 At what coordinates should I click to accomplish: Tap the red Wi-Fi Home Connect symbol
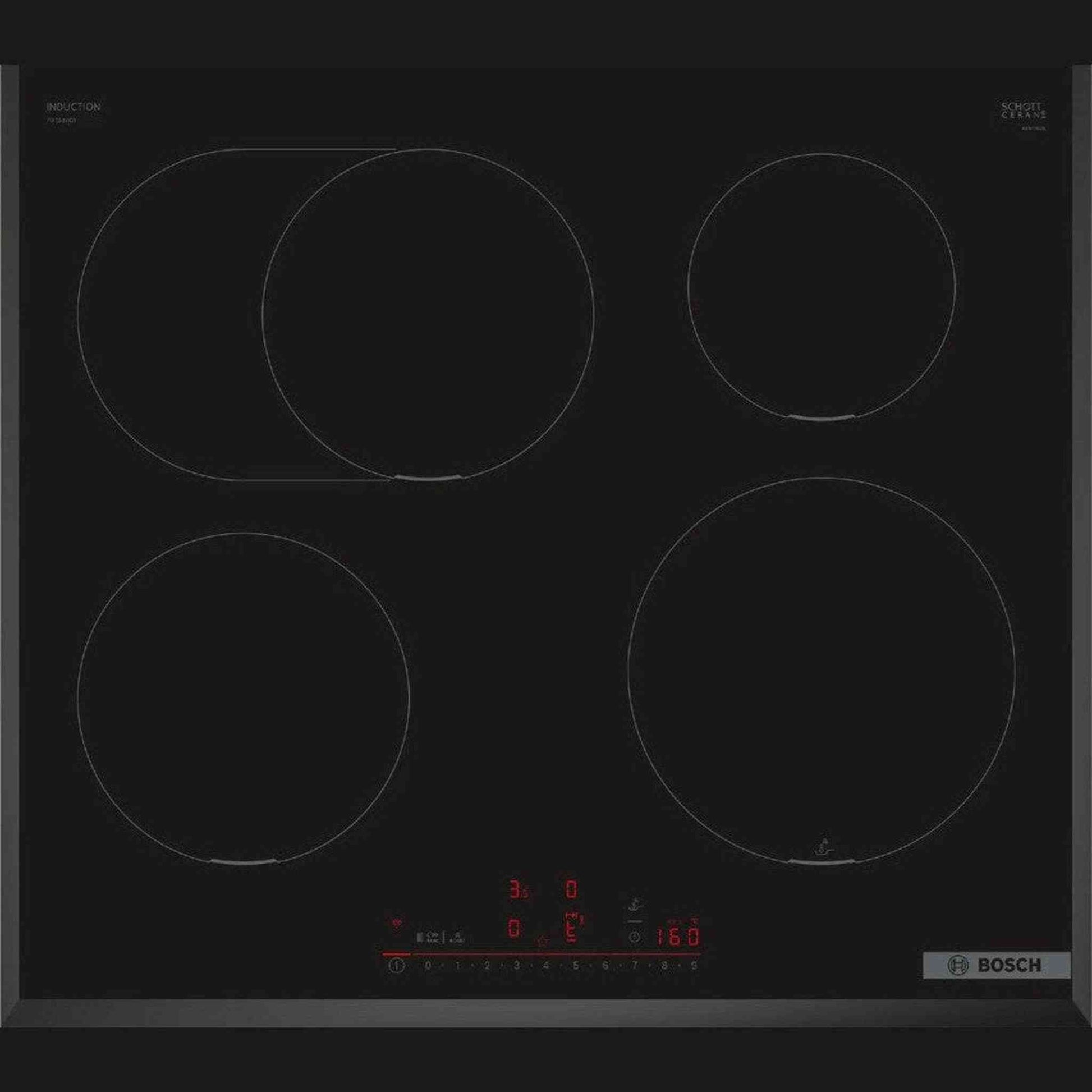397,924
